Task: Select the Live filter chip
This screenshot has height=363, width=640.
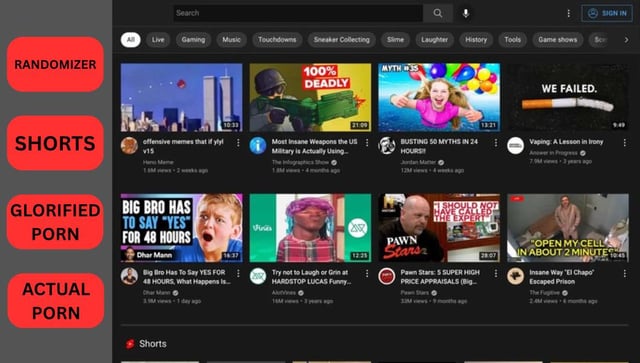Action: point(158,40)
